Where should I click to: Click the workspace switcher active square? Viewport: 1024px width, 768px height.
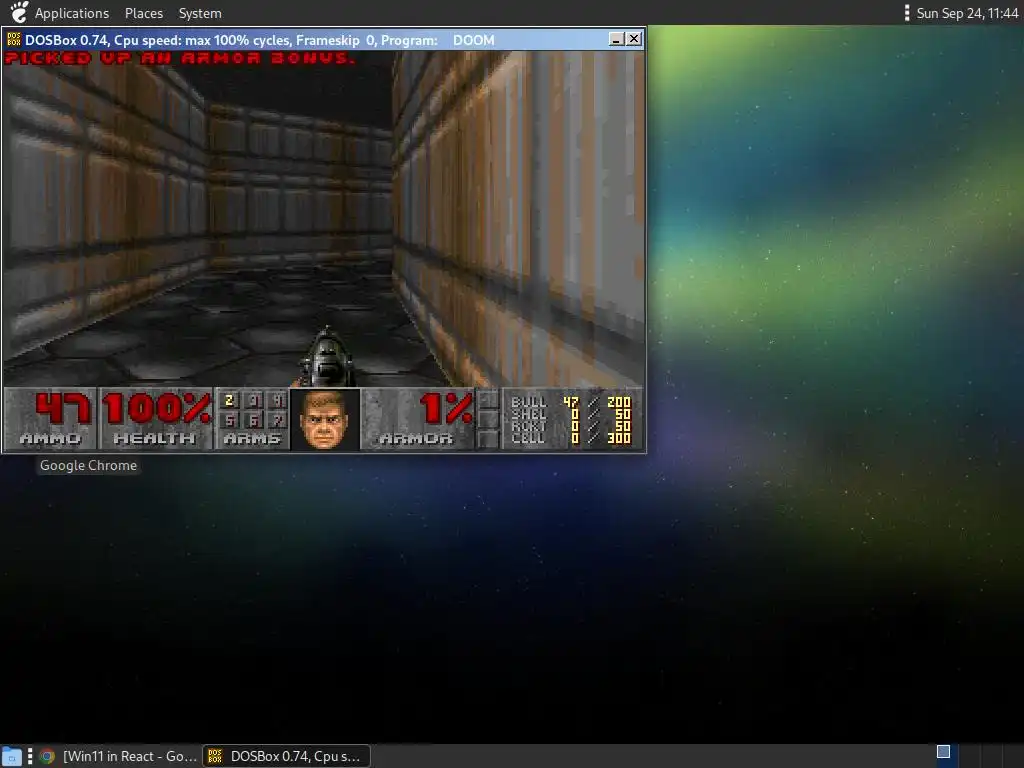[x=943, y=752]
